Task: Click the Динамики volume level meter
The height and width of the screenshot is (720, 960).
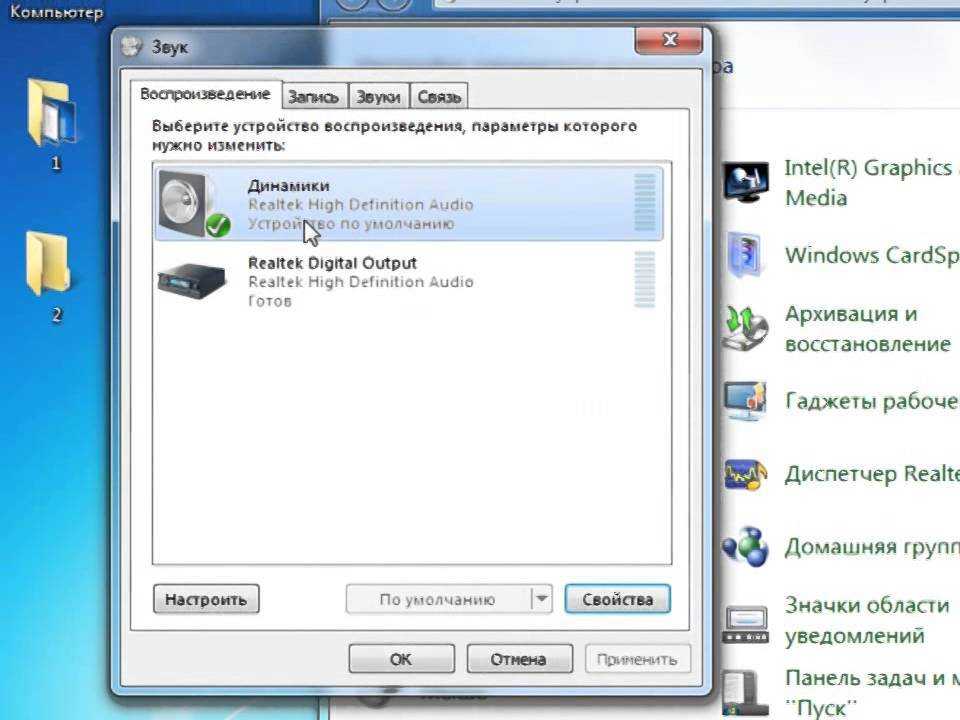Action: point(645,203)
